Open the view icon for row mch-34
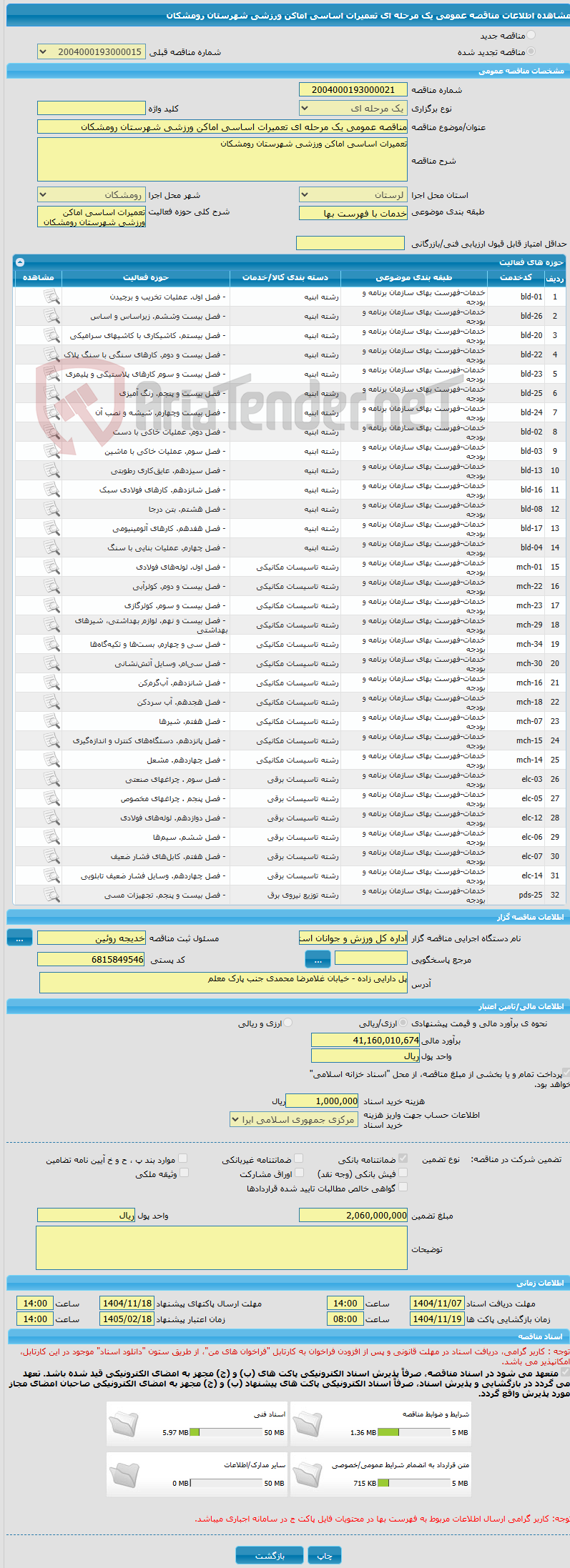570x1568 pixels. (x=51, y=644)
